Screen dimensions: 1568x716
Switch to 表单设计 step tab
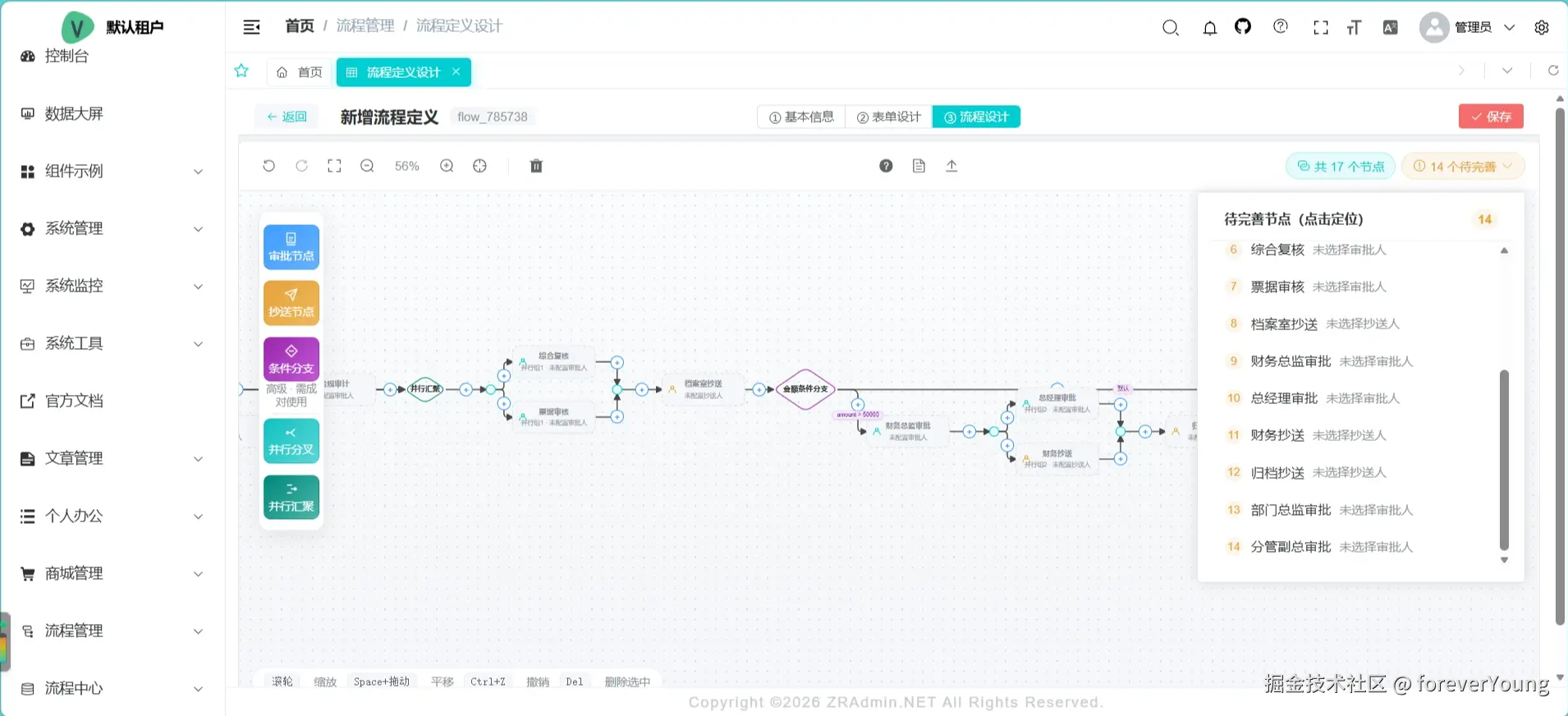[x=889, y=117]
